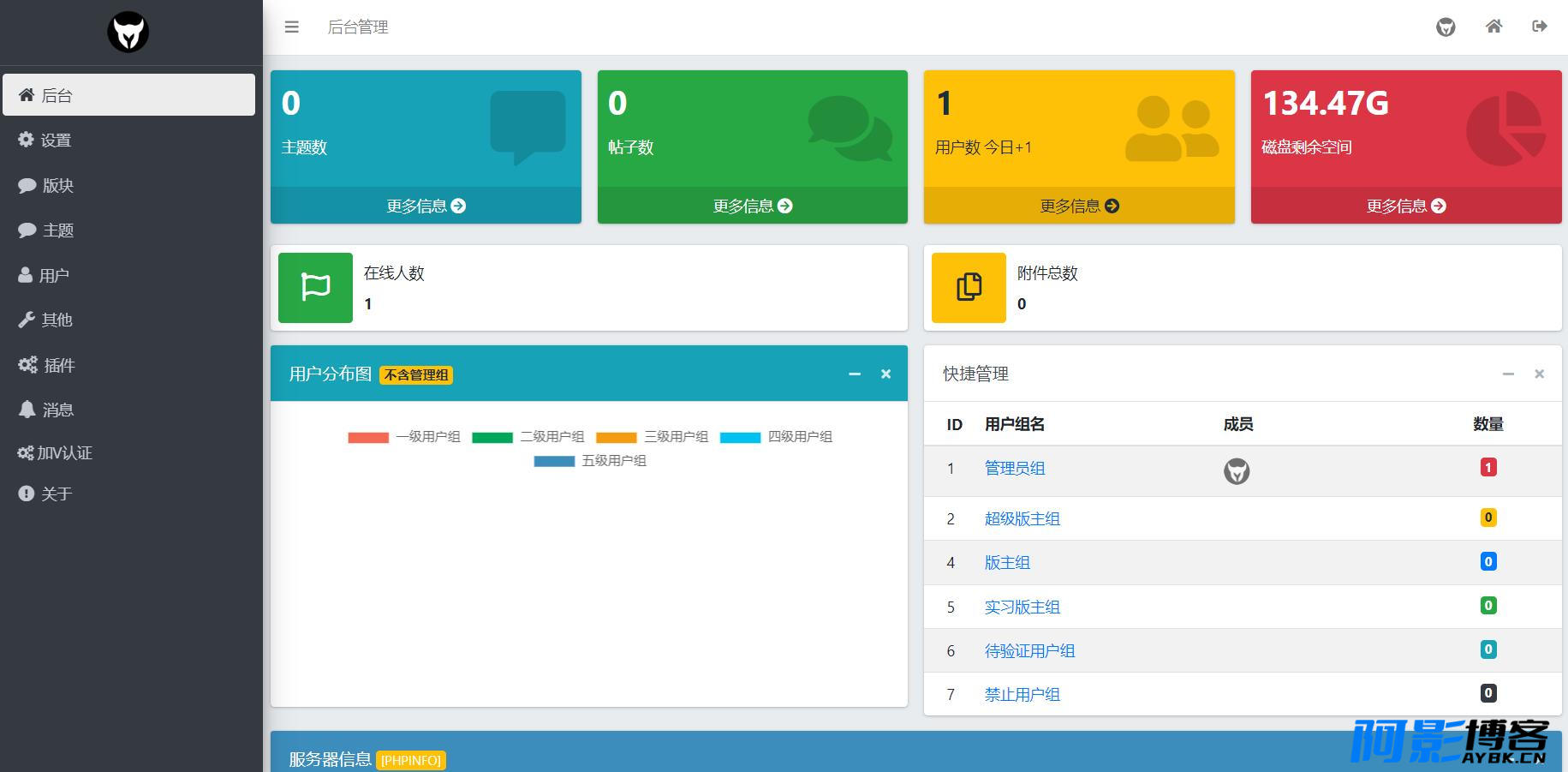Screen dimensions: 1568x772
Task: Open 实习版主组 link
Action: tap(1022, 607)
